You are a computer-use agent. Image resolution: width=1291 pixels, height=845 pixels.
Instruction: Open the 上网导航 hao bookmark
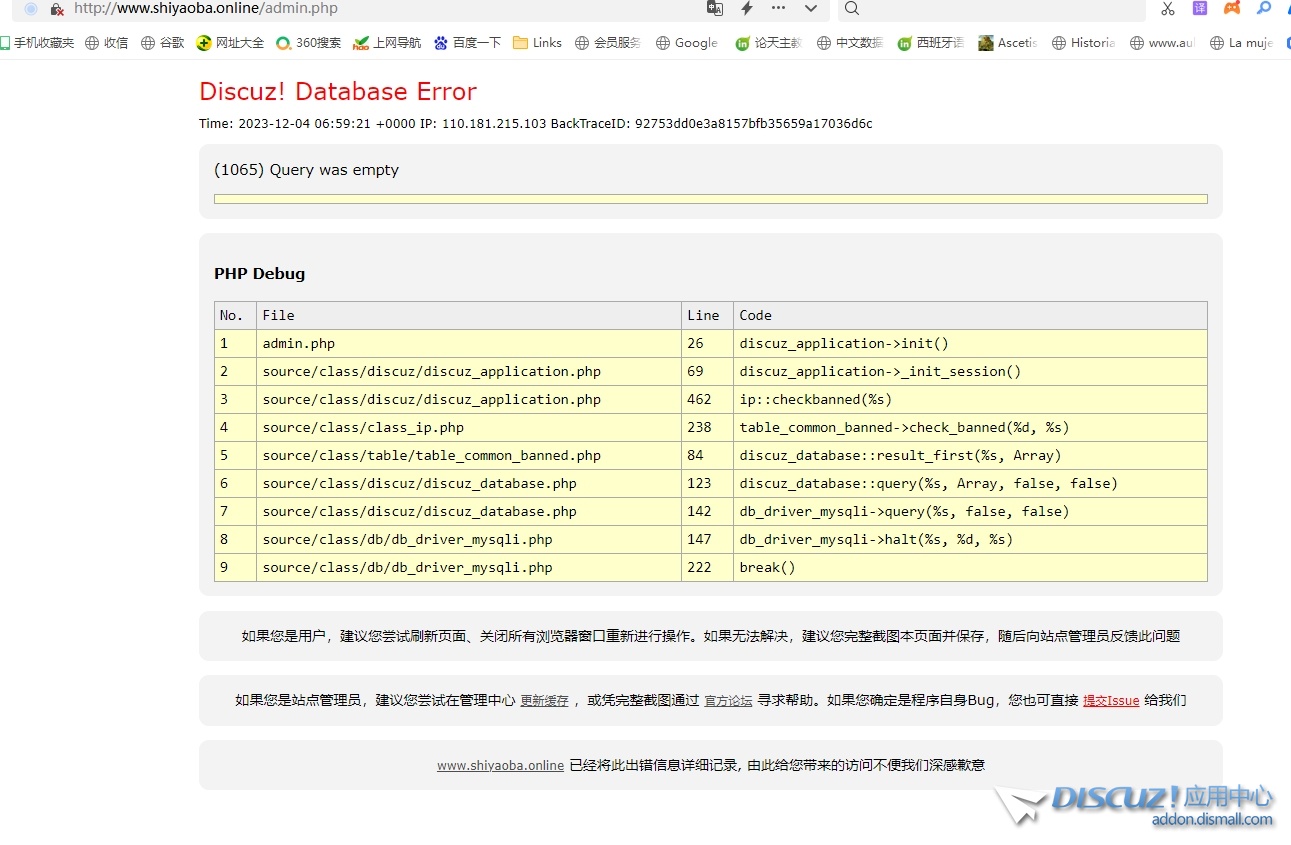tap(387, 43)
